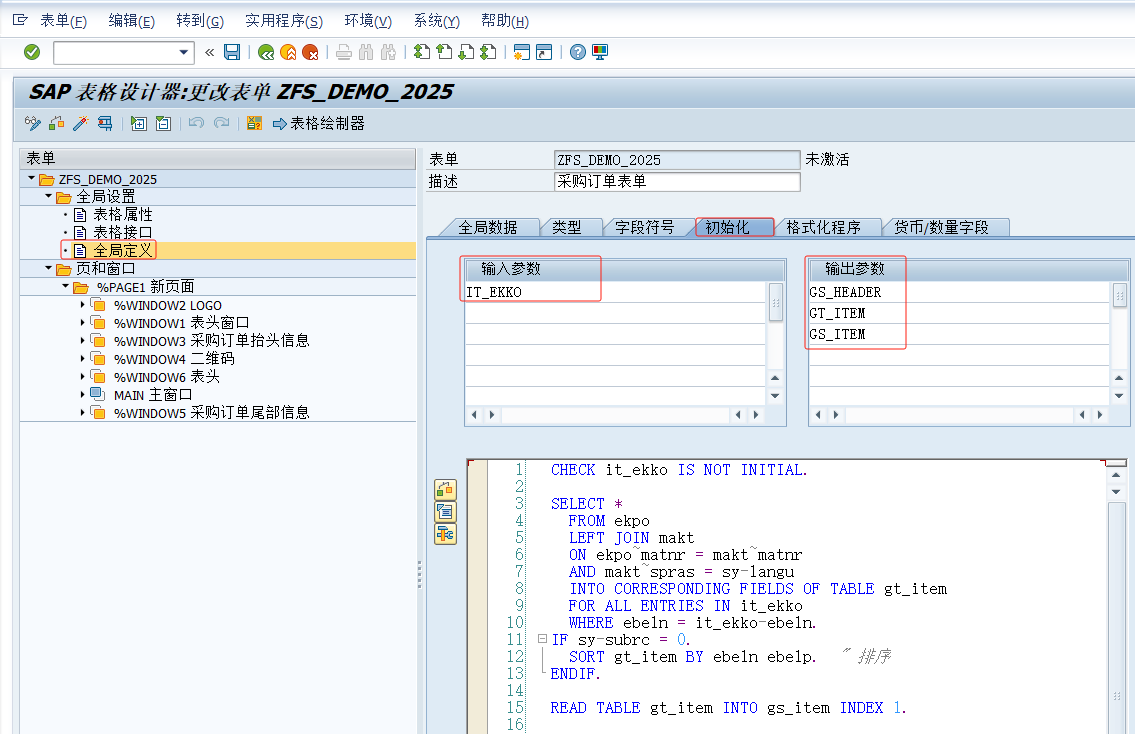The height and width of the screenshot is (734, 1135).
Task: Click the Next Page icon
Action: pyautogui.click(x=466, y=52)
